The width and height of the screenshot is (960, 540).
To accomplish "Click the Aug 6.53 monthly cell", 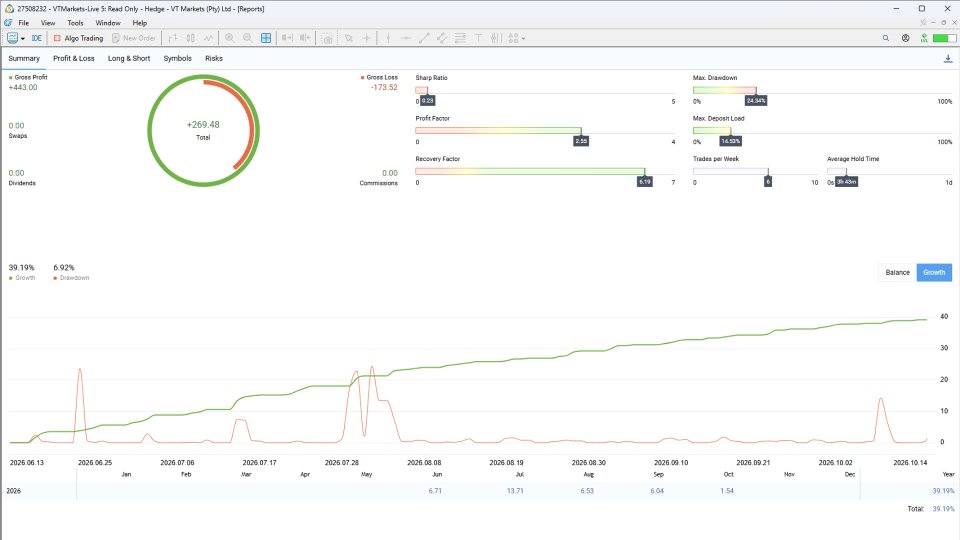I will pos(587,491).
